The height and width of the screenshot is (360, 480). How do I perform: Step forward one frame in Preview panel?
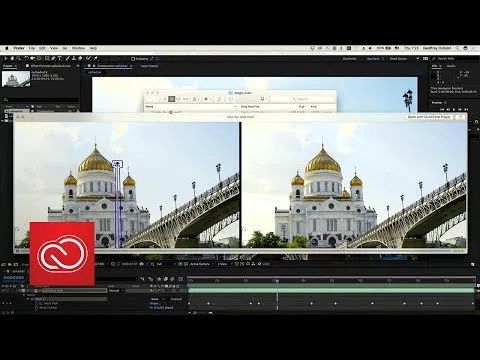(460, 109)
